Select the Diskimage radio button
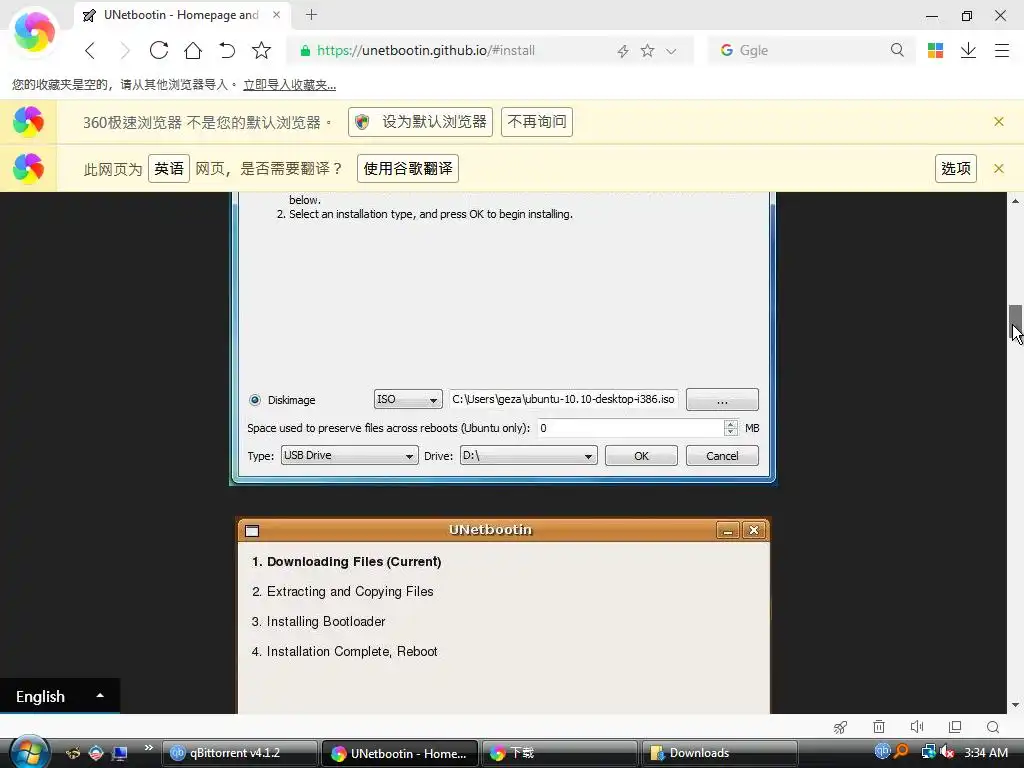The height and width of the screenshot is (768, 1024). pos(255,400)
